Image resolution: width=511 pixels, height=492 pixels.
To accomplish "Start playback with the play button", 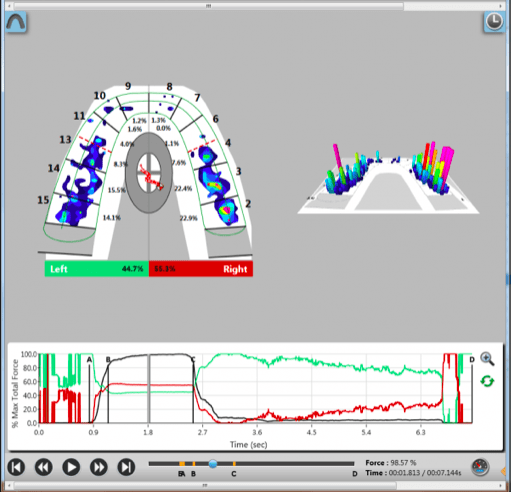I will pyautogui.click(x=71, y=467).
